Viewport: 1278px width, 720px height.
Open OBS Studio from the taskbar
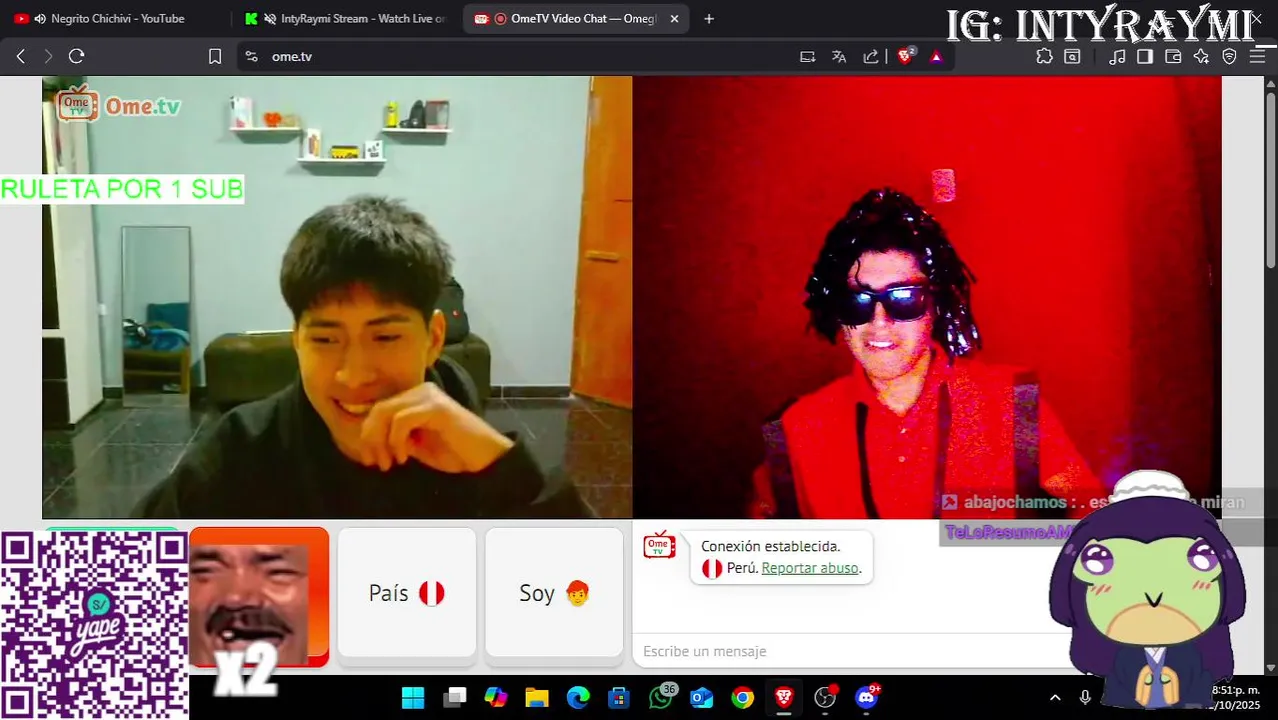pos(825,697)
